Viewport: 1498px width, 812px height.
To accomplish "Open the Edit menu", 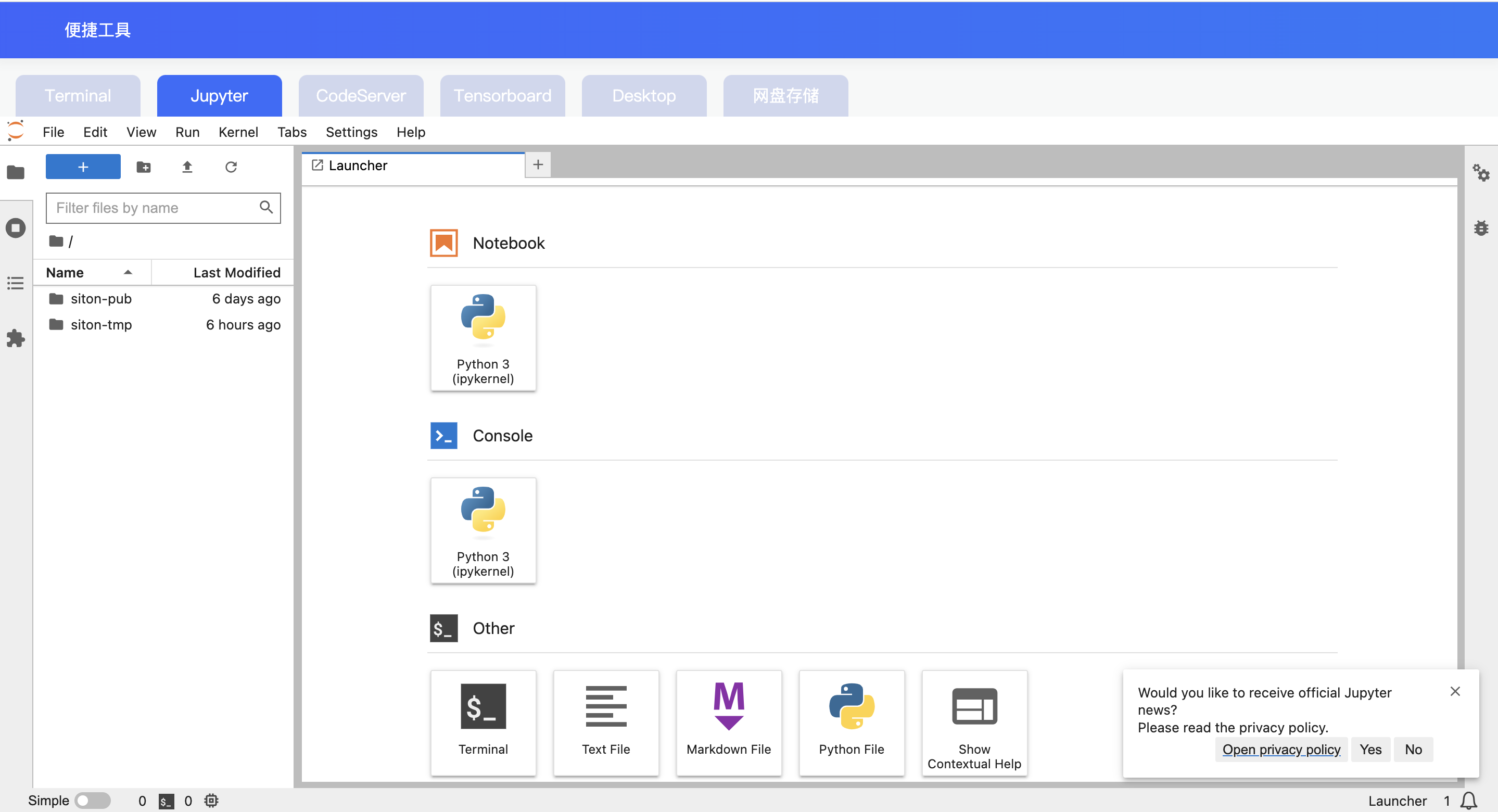I will 95,132.
